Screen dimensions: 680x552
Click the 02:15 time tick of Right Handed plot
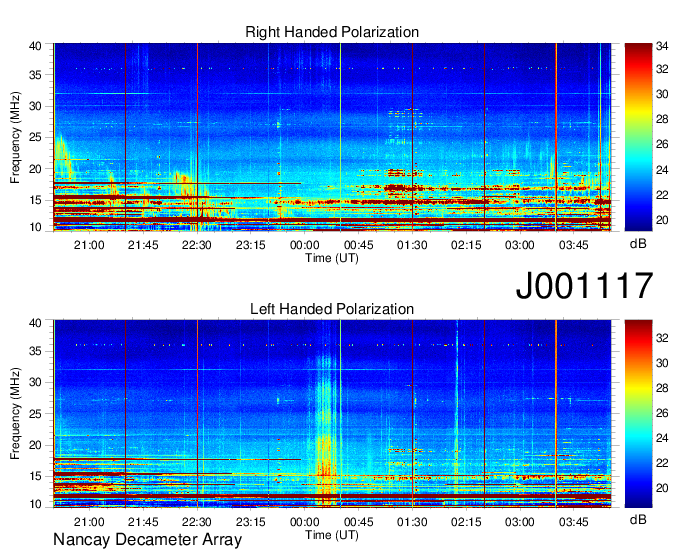pyautogui.click(x=466, y=245)
